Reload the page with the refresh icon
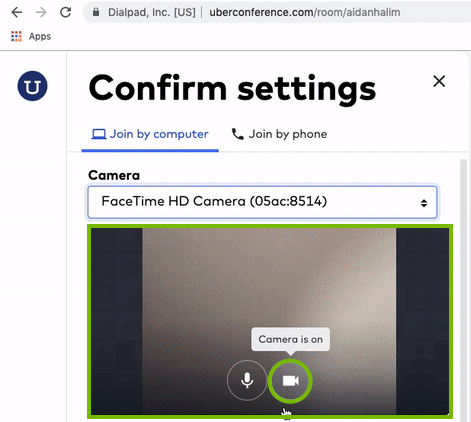 point(65,12)
